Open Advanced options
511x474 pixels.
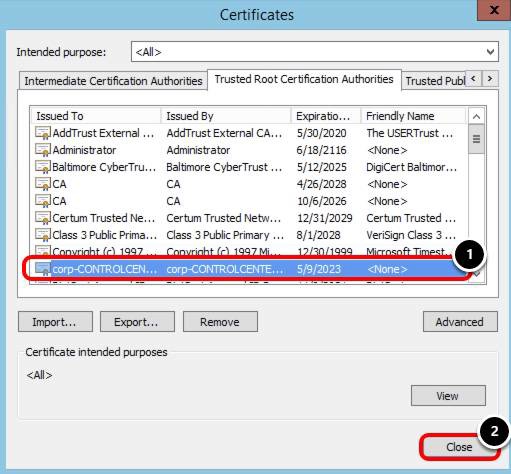point(460,322)
